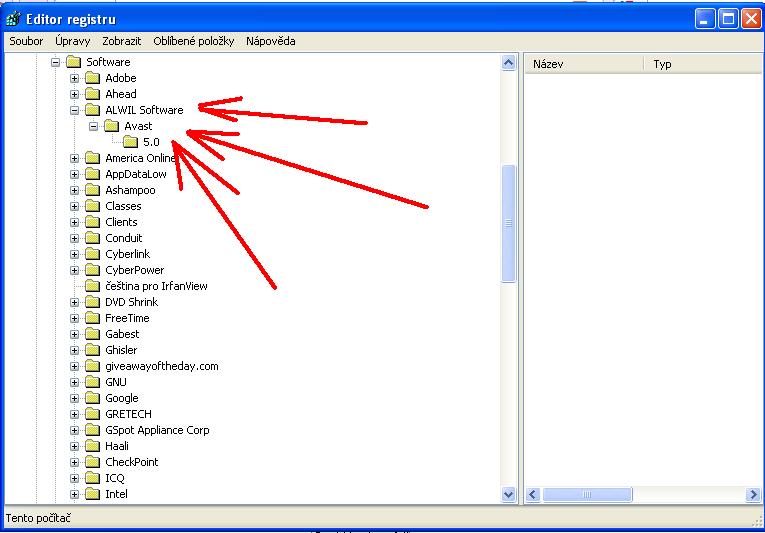The width and height of the screenshot is (765, 533).
Task: Click the DVD Shrink folder icon
Action: pyautogui.click(x=92, y=302)
